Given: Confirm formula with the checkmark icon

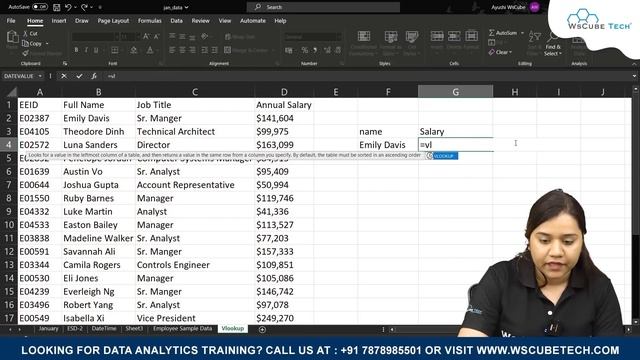Looking at the screenshot, I should pos(79,76).
